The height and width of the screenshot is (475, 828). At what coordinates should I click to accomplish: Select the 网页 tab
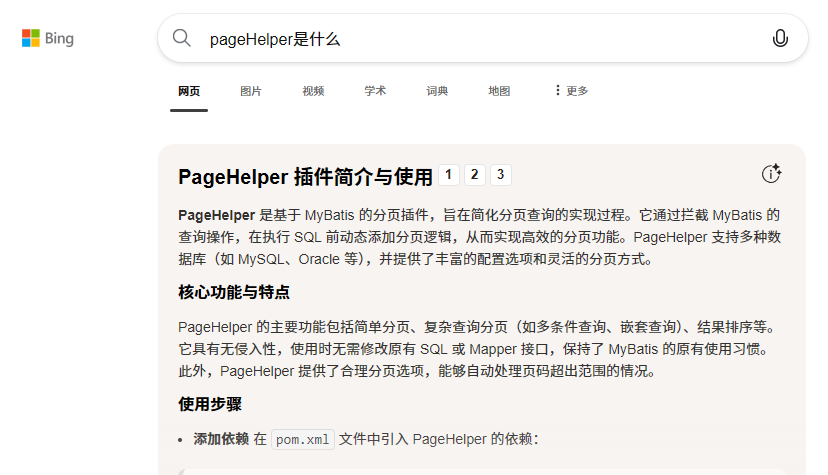coord(189,91)
